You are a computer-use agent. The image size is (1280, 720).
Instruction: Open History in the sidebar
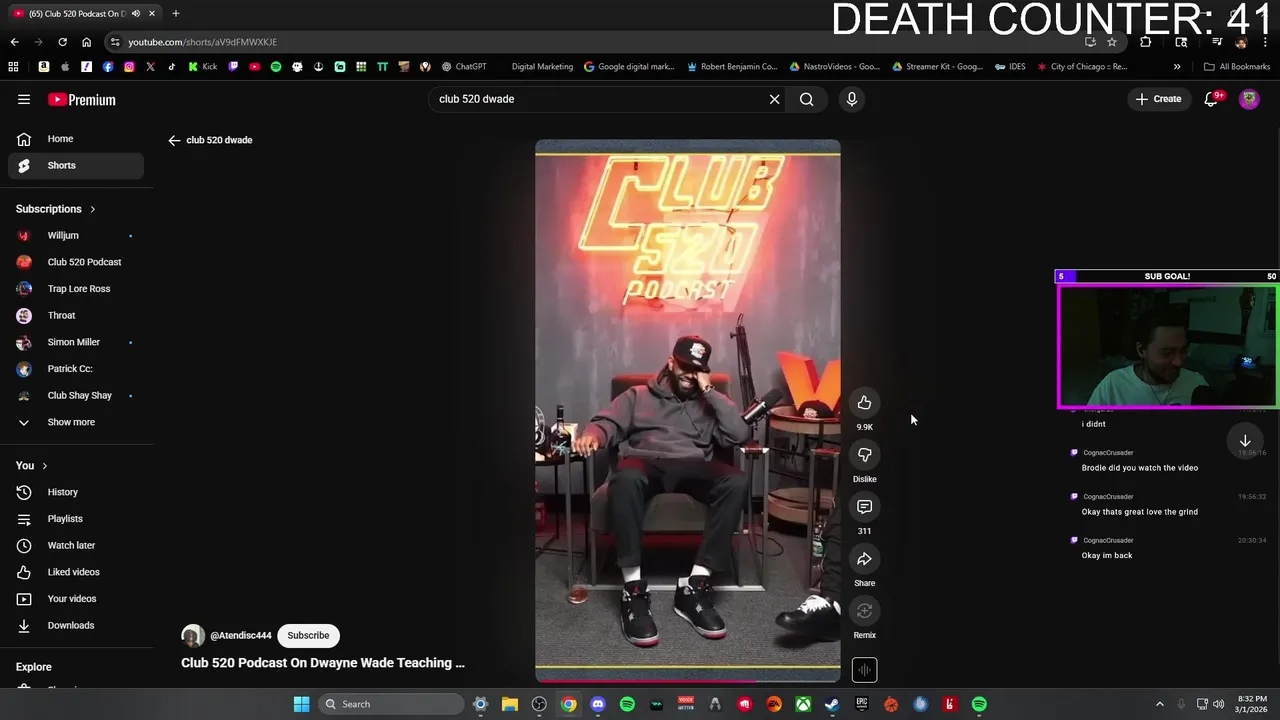(x=76, y=492)
